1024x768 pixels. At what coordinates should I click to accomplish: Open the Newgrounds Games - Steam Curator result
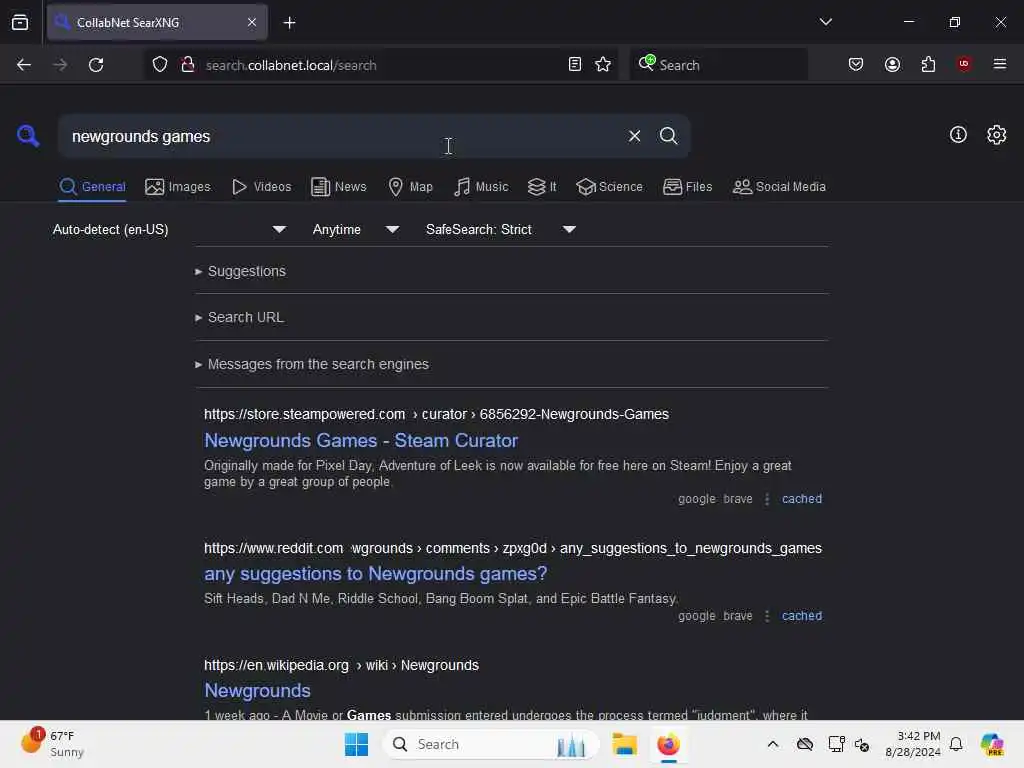click(361, 440)
